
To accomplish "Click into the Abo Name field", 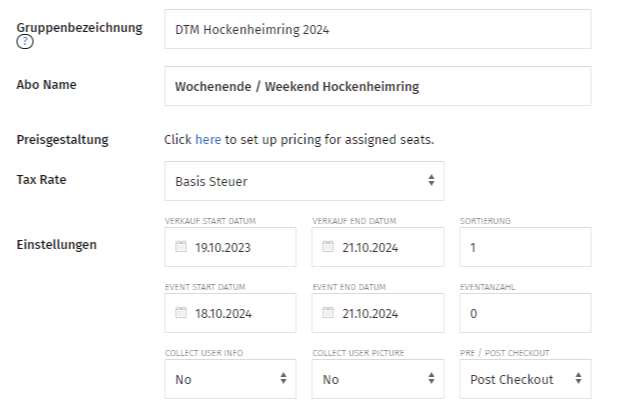I will tap(377, 86).
